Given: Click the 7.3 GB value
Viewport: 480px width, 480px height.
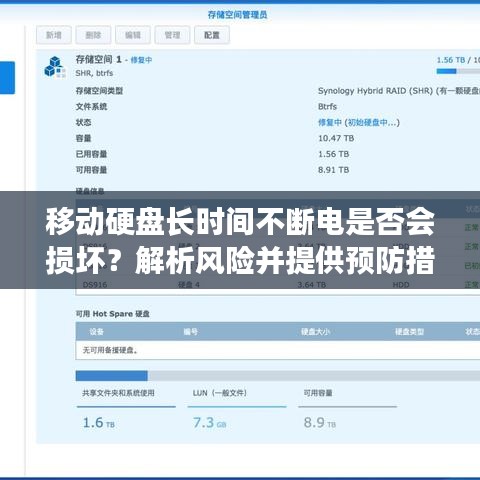Looking at the screenshot, I should (x=210, y=423).
